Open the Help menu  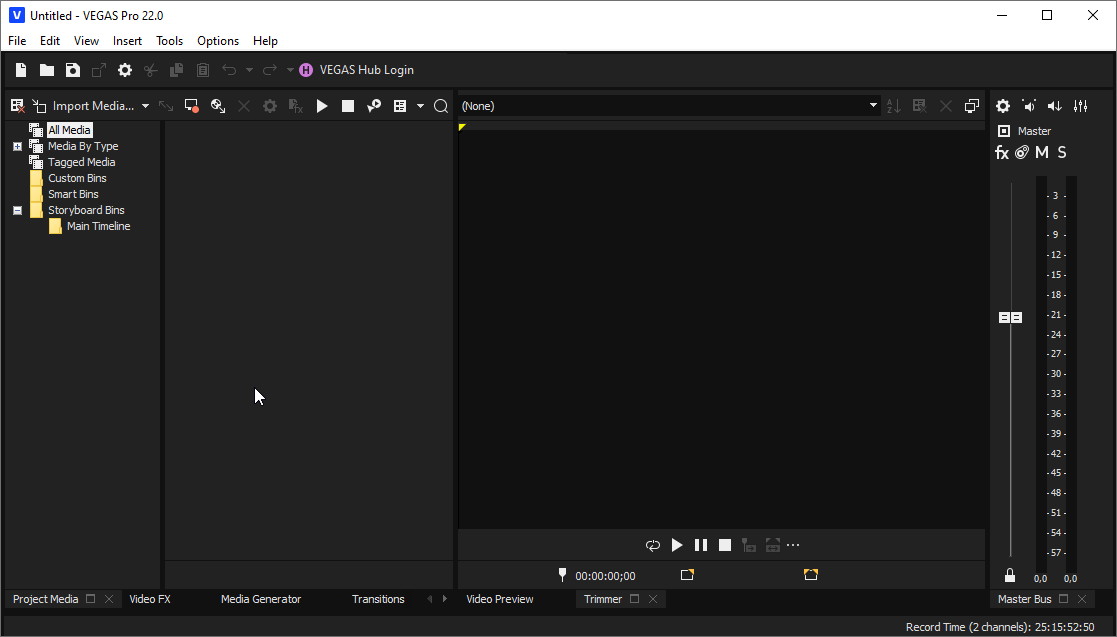click(265, 41)
